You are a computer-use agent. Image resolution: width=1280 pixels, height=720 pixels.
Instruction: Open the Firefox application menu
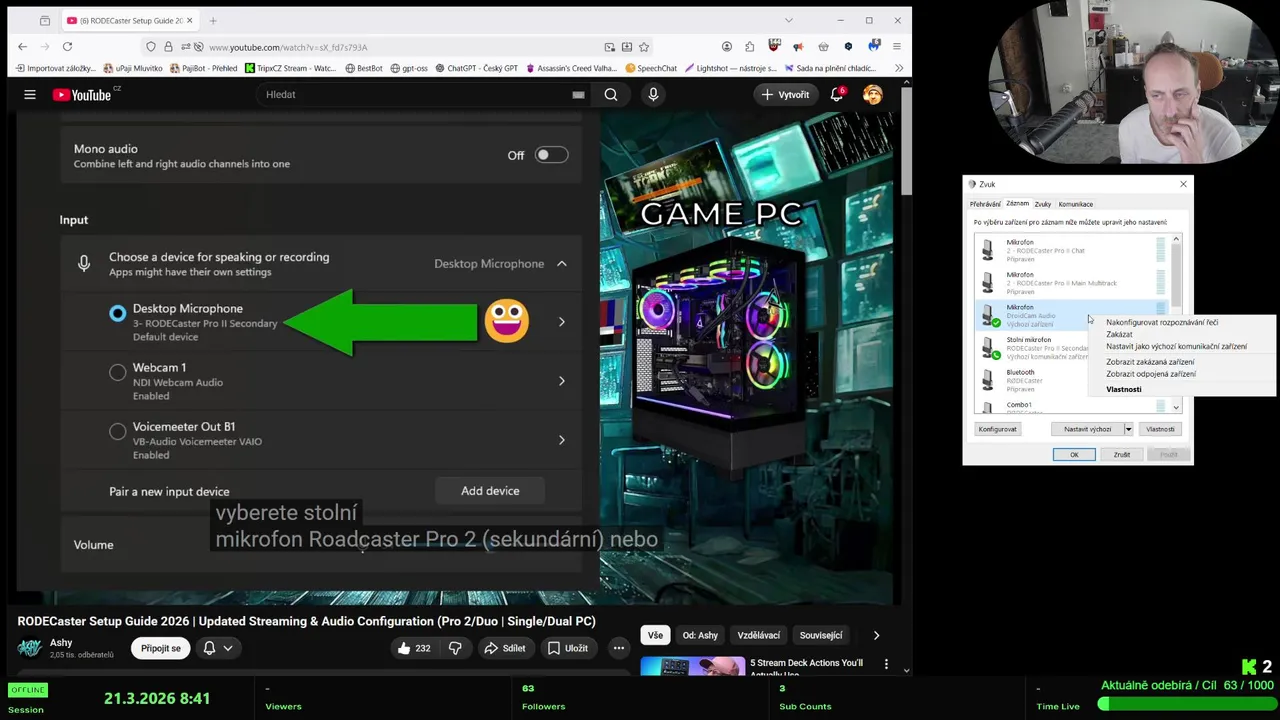897,47
